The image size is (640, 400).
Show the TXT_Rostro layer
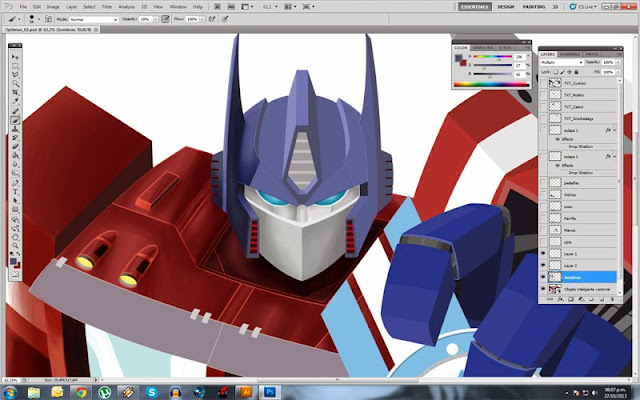pyautogui.click(x=543, y=95)
